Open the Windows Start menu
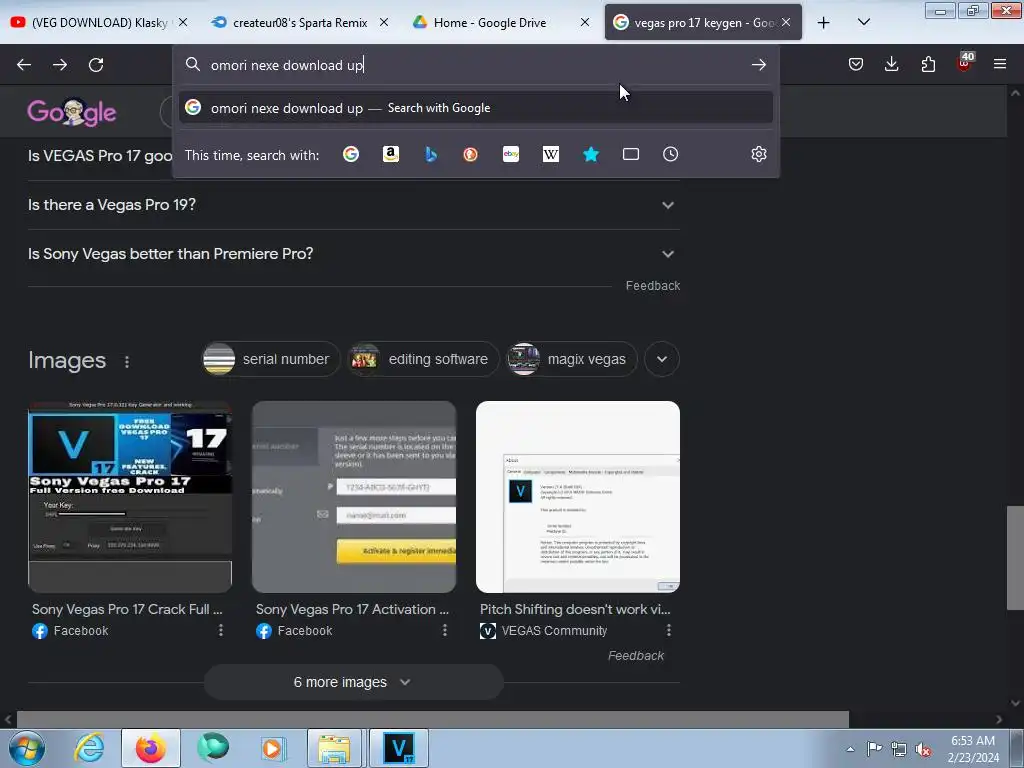Screen dimensions: 1024x768 tap(26, 748)
